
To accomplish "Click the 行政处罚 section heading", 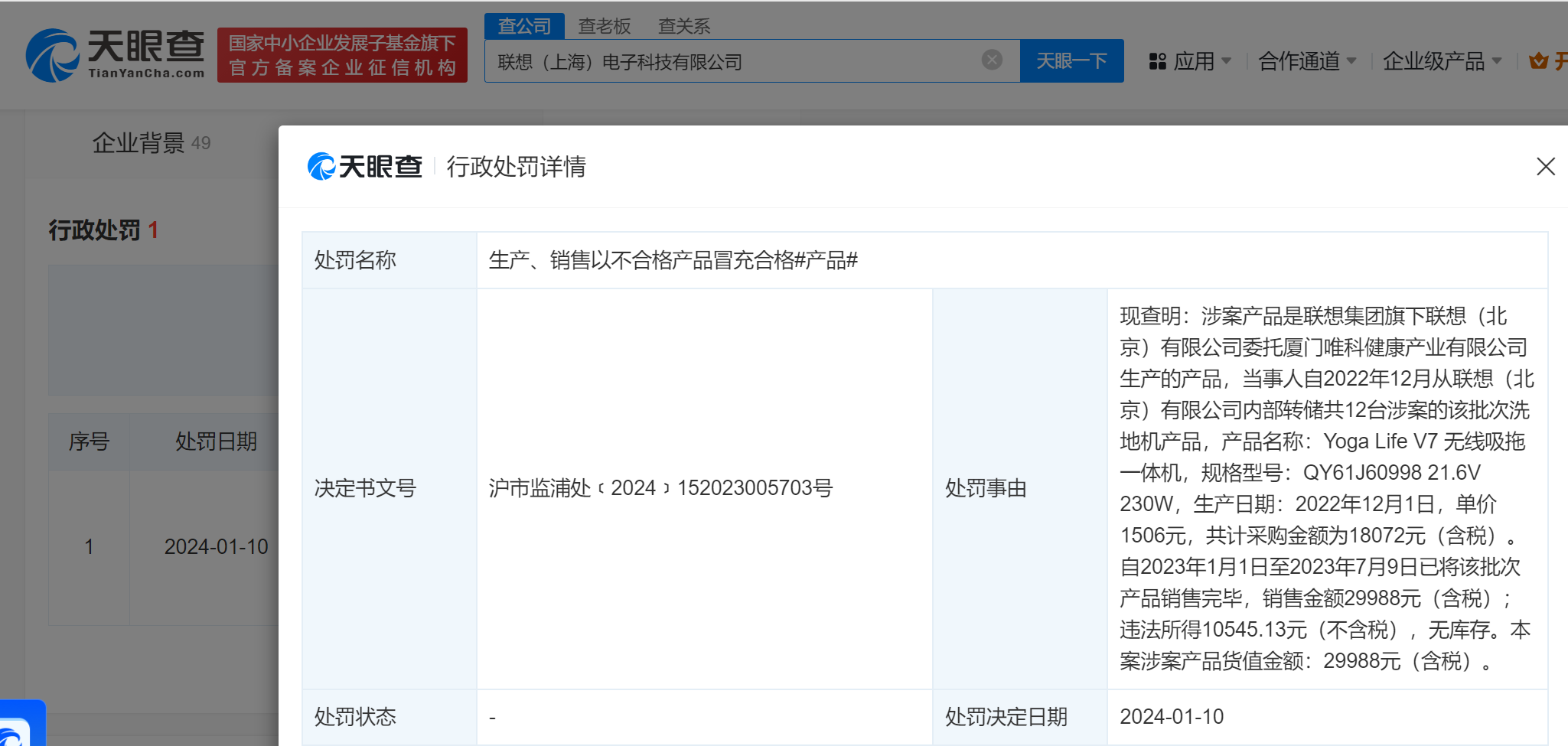I will tap(94, 230).
